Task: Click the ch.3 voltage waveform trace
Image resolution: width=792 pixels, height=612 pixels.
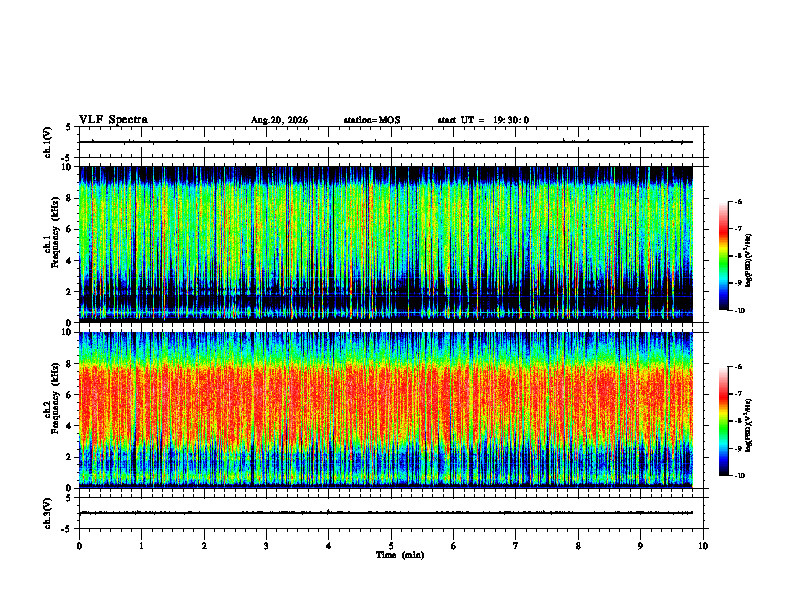Action: (386, 513)
